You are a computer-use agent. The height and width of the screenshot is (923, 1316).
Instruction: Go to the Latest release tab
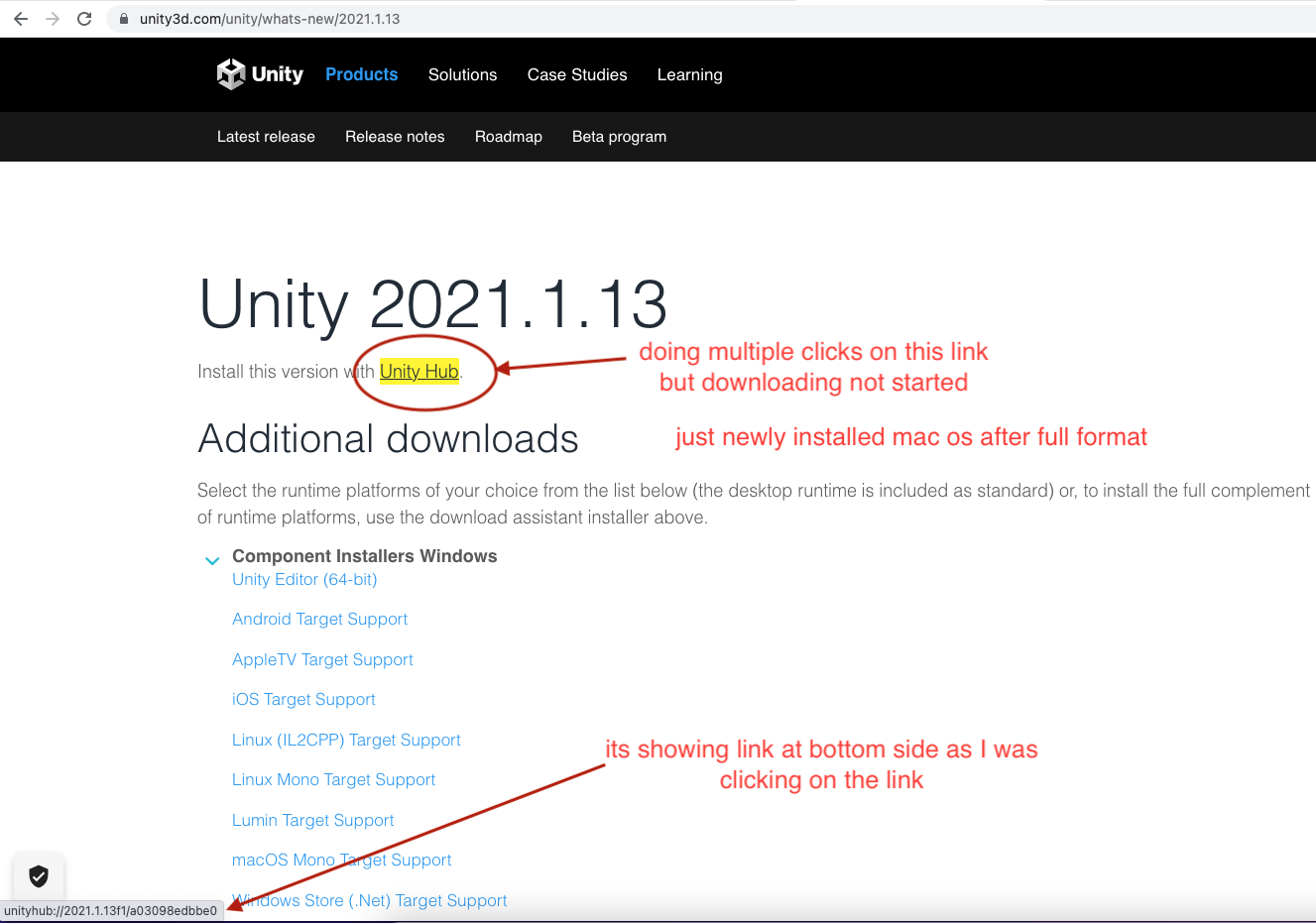(x=266, y=137)
